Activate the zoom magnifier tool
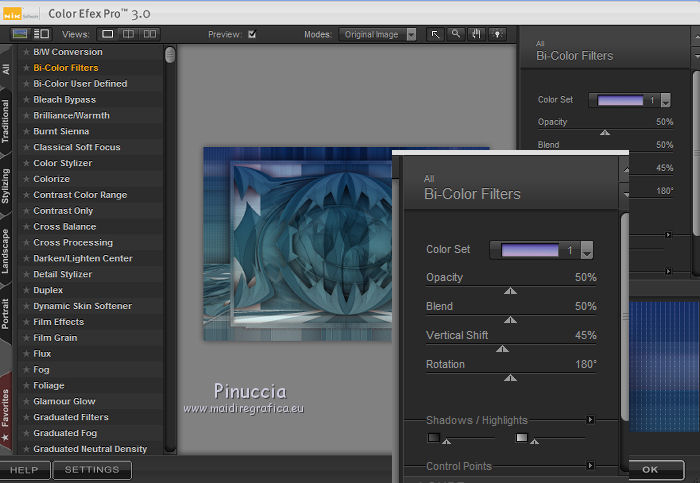 pos(456,34)
